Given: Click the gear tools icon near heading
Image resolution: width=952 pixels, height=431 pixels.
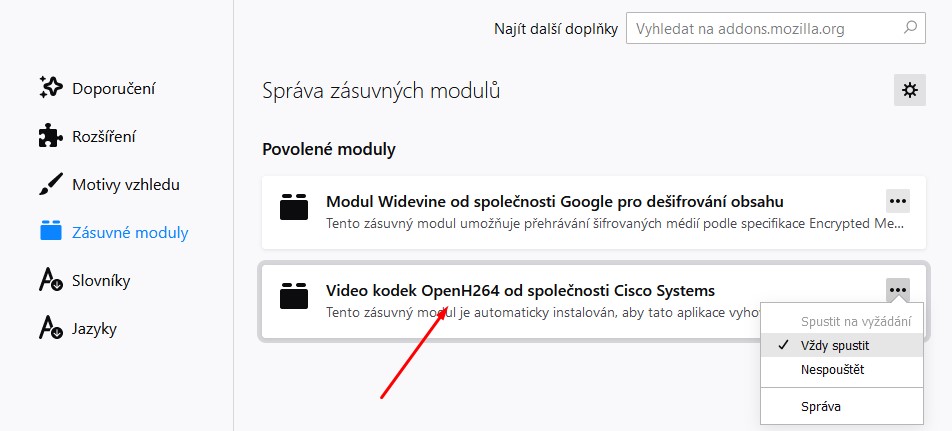Looking at the screenshot, I should click(910, 90).
